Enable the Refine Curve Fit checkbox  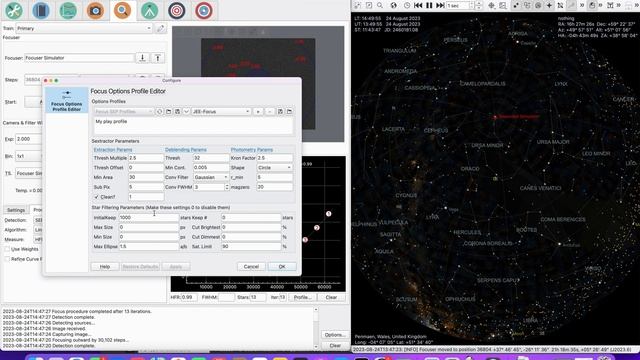[7, 259]
